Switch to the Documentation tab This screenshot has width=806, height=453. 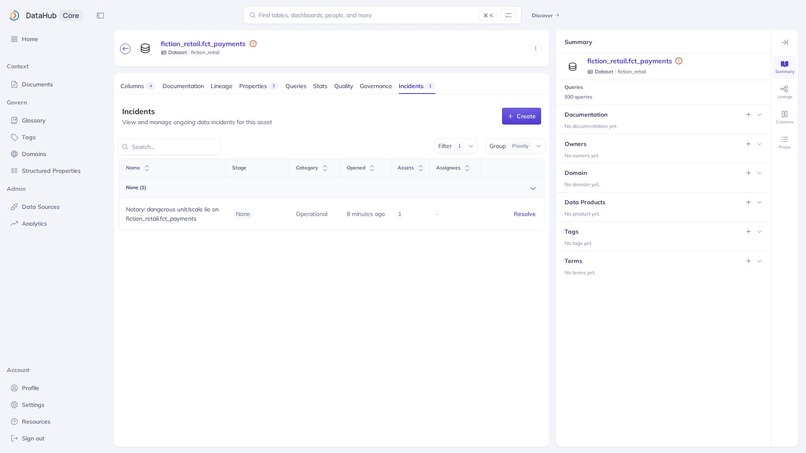point(183,86)
